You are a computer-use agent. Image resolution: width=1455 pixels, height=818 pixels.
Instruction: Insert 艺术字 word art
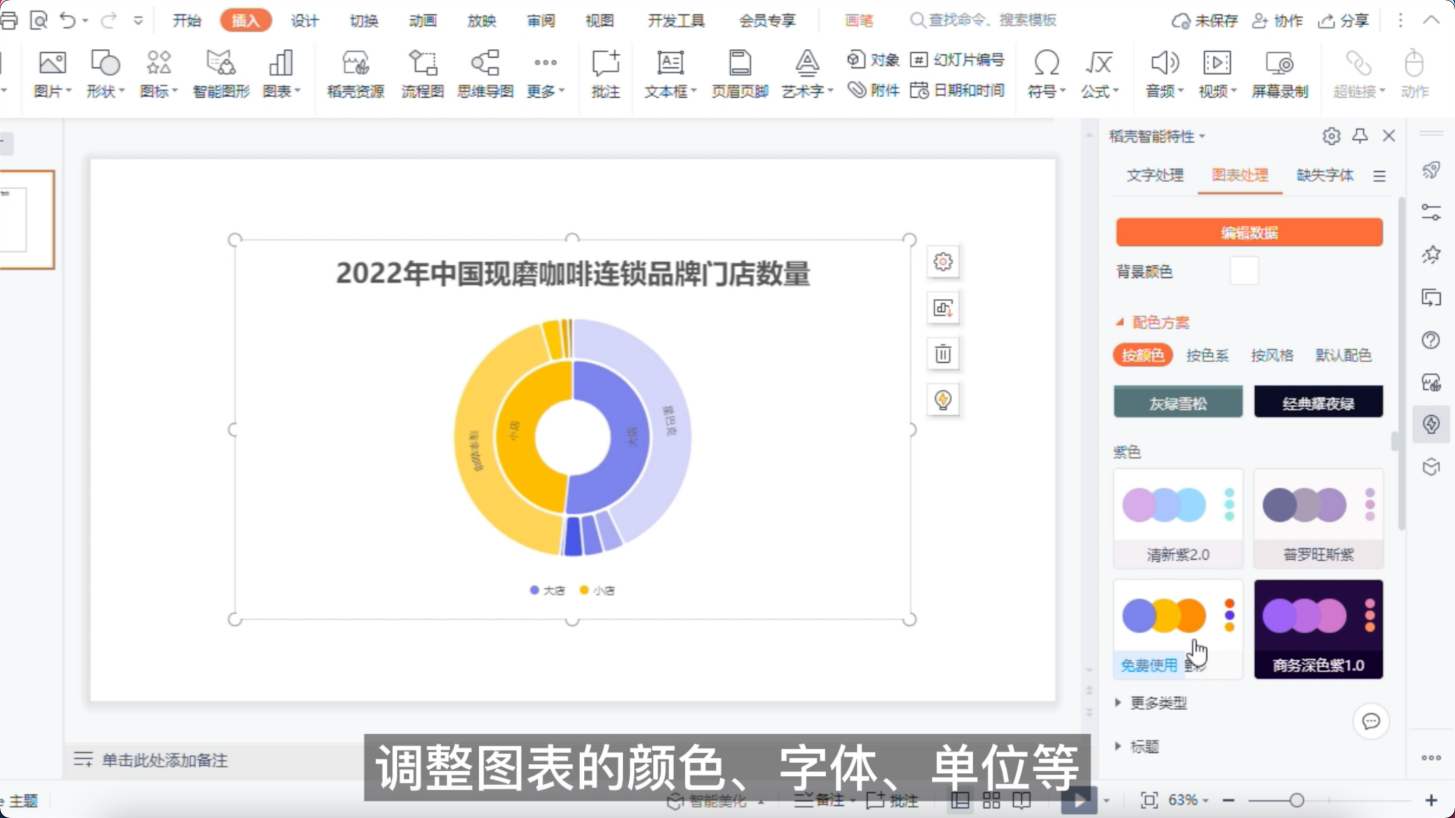807,74
